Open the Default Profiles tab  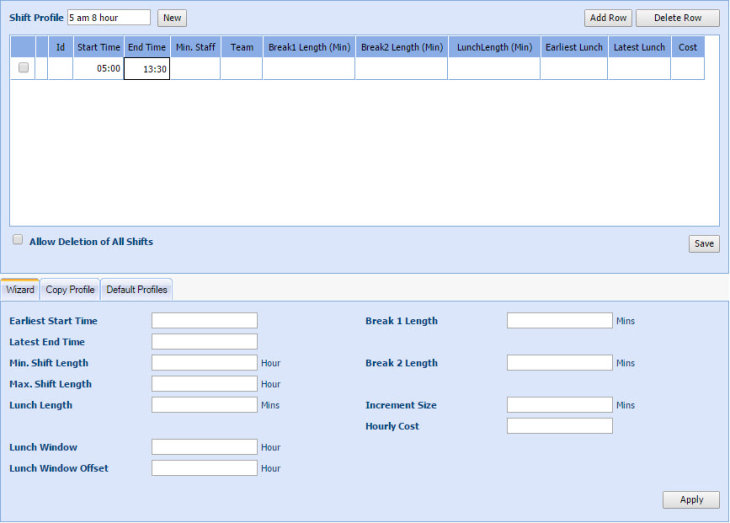click(137, 290)
